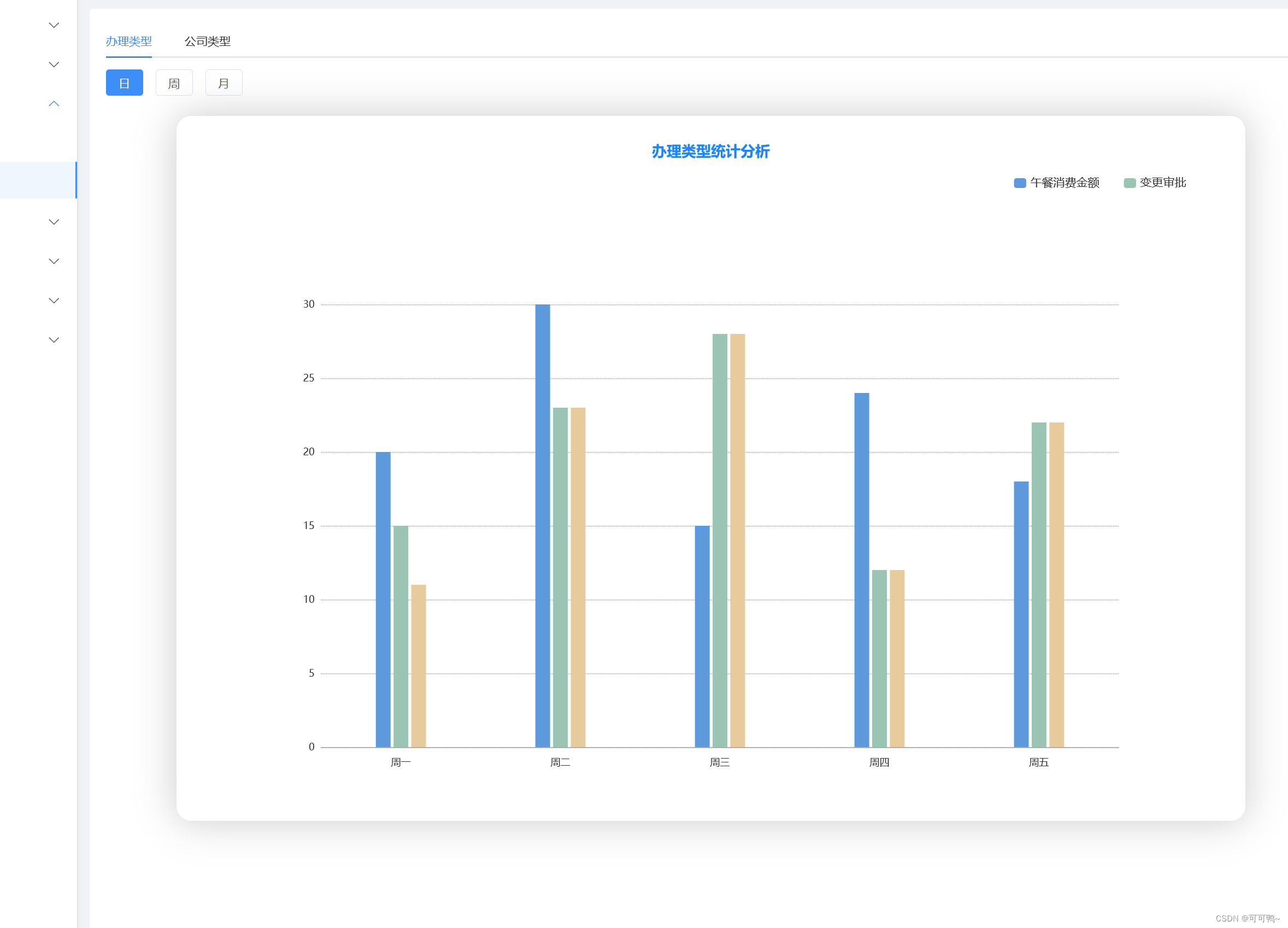Click the green bar for 周四
Viewport: 1288px width, 928px height.
click(879, 659)
